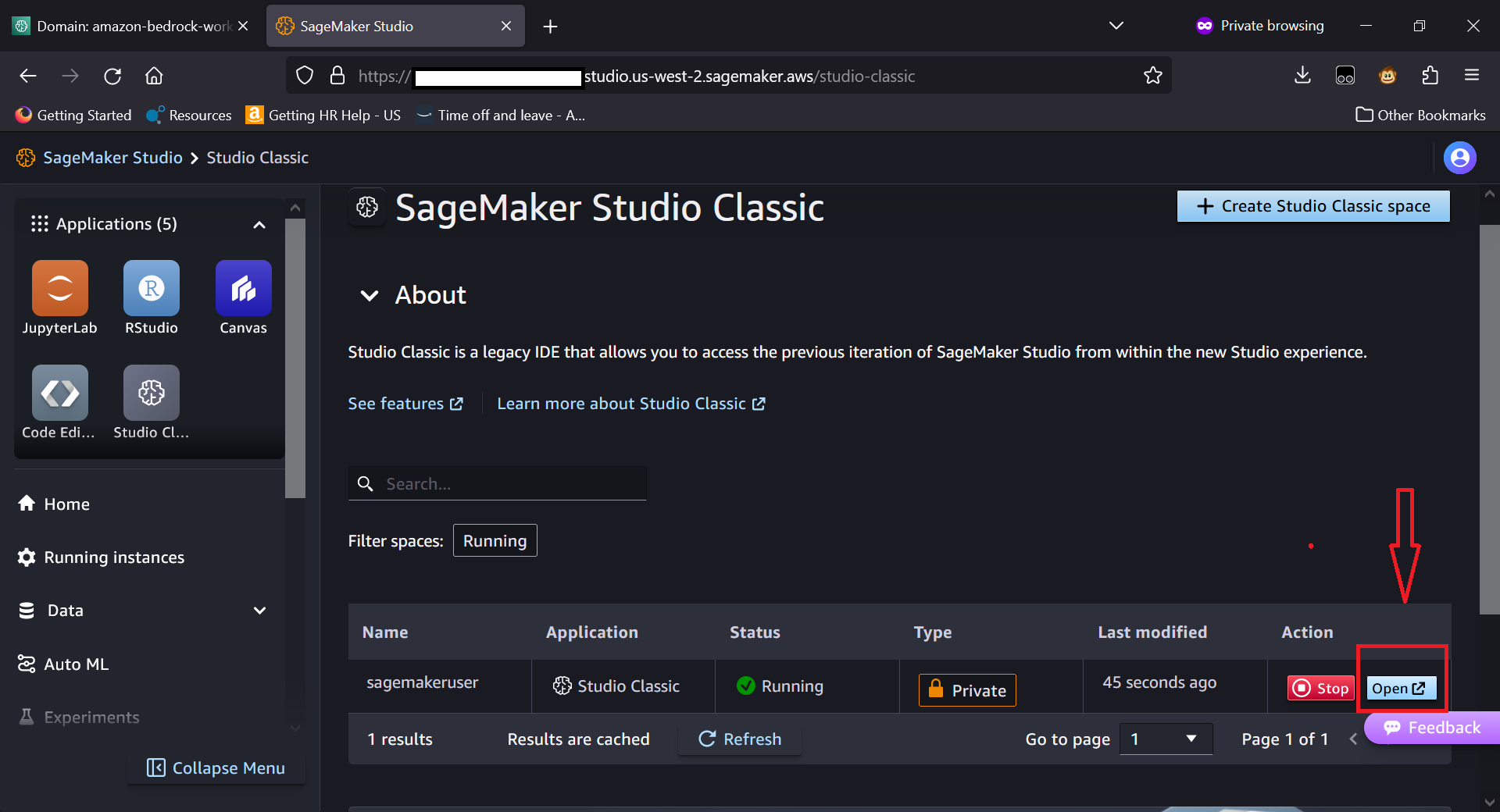Go to browser home page
Viewport: 1500px width, 812px height.
(154, 76)
